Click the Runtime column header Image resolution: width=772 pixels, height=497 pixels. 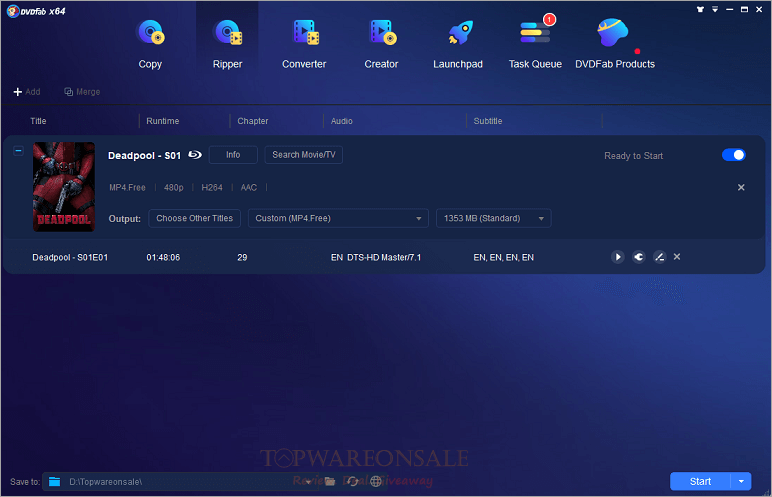162,121
